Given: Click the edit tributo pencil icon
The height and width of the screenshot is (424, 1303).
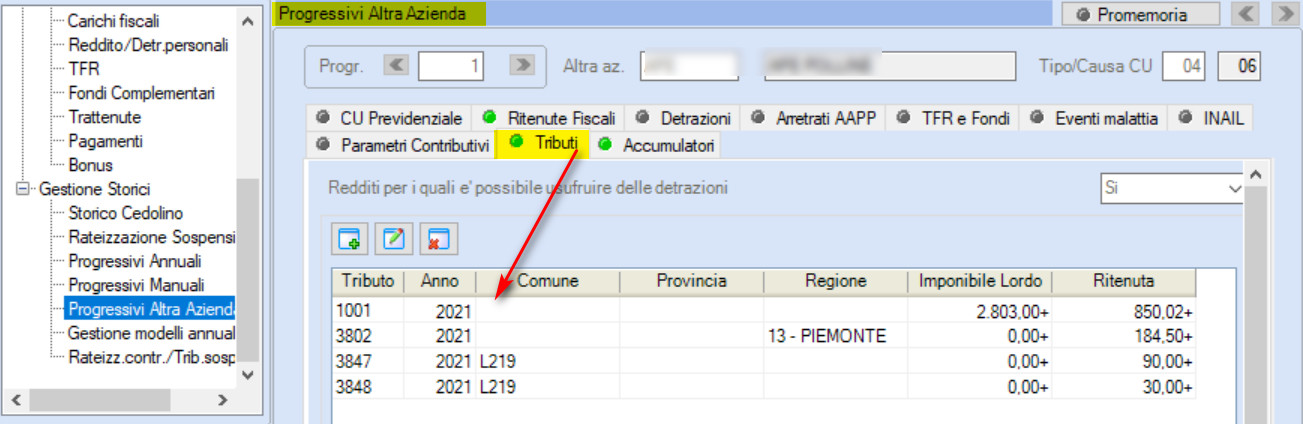Looking at the screenshot, I should point(393,239).
